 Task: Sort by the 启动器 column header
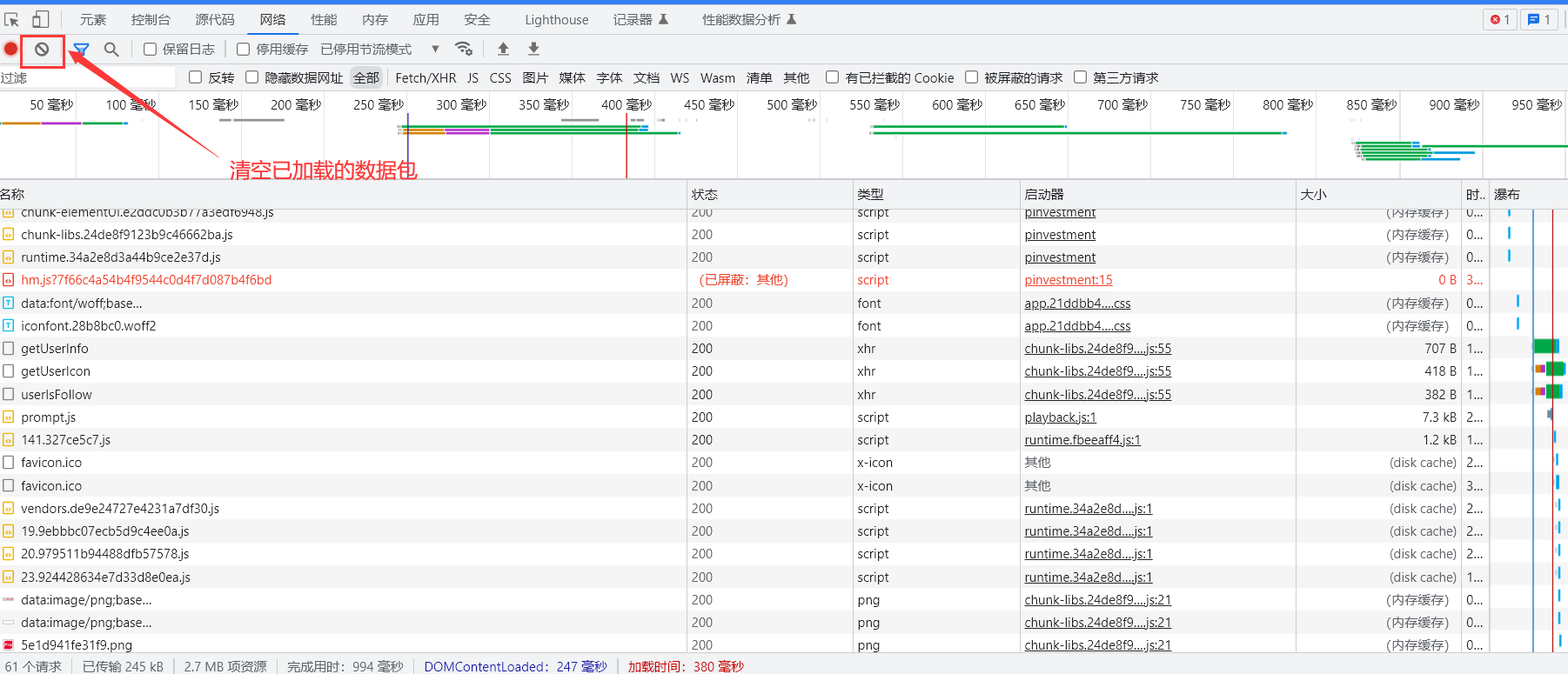[x=1158, y=194]
